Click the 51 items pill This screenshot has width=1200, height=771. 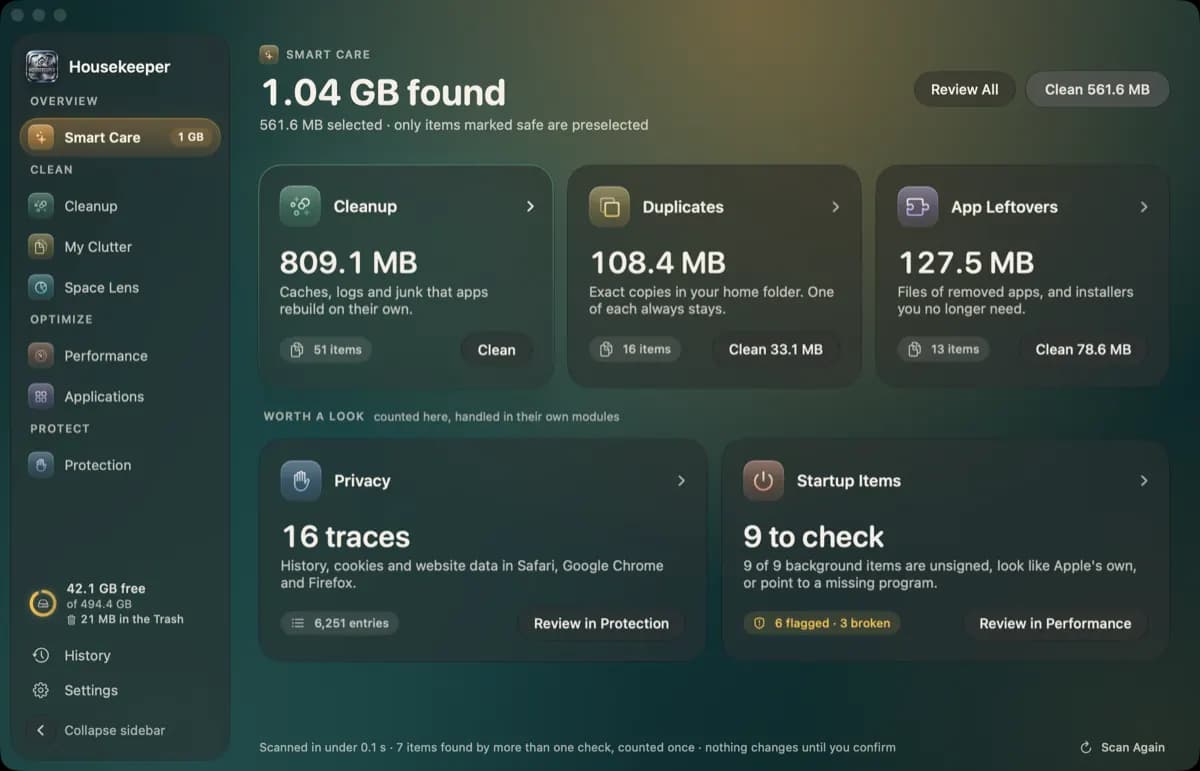coord(326,350)
